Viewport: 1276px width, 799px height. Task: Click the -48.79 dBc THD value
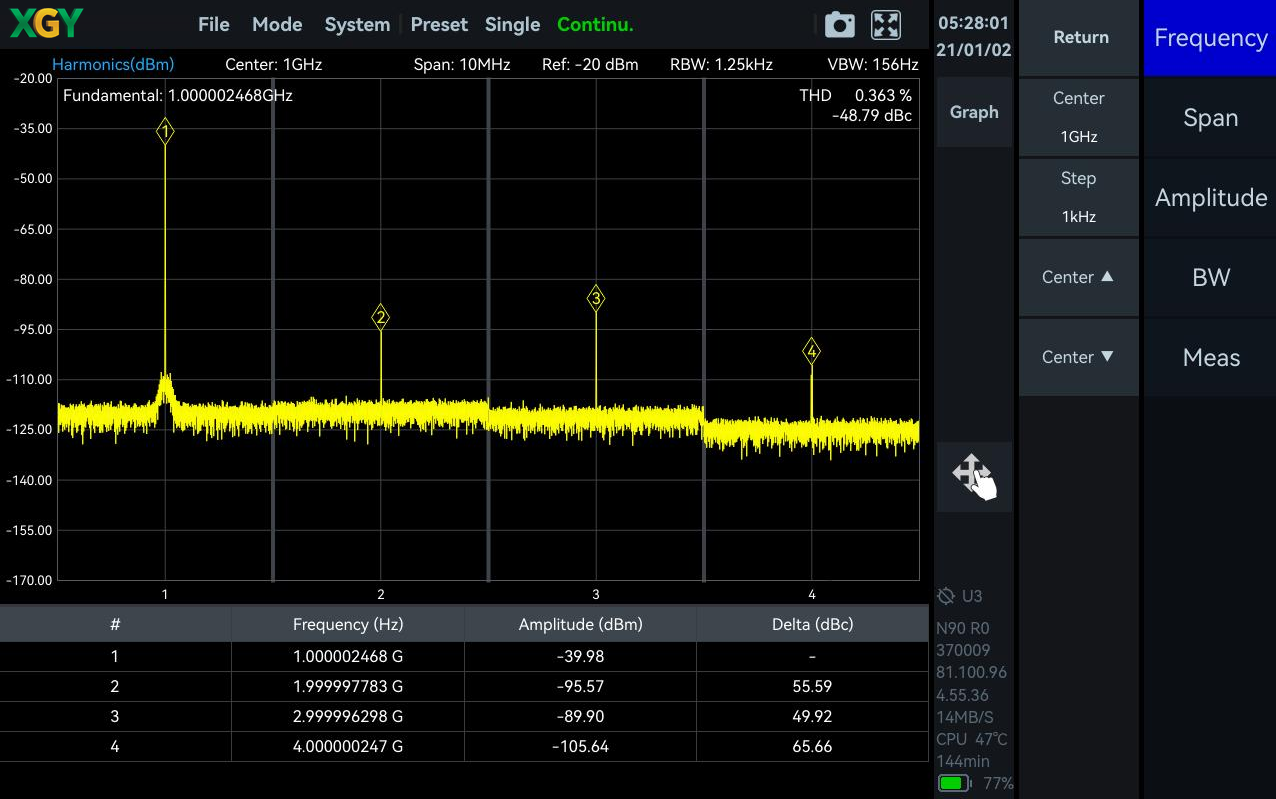[x=872, y=116]
